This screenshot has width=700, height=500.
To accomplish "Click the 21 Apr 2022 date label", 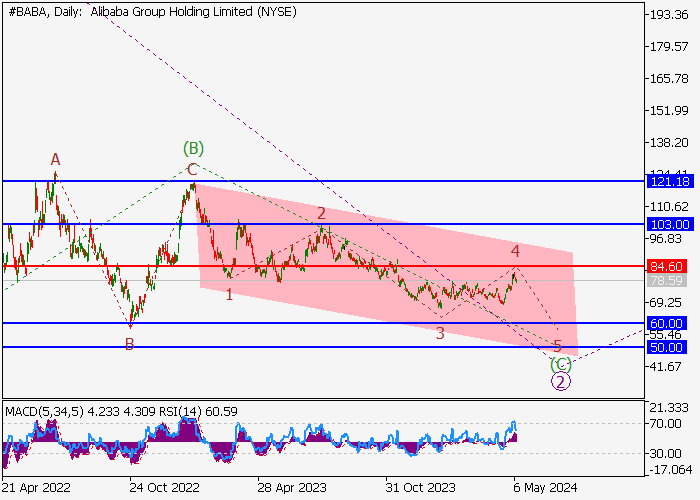I will [x=37, y=487].
